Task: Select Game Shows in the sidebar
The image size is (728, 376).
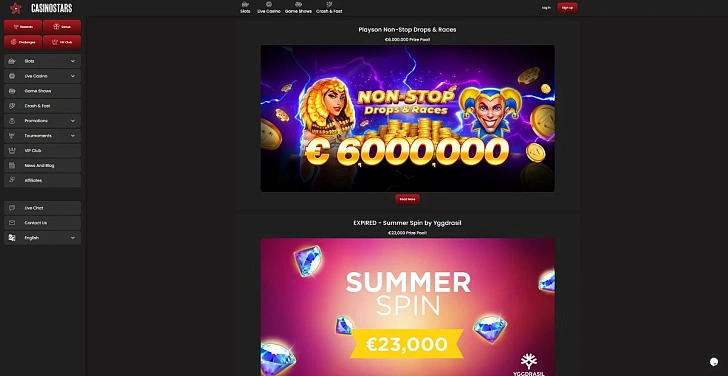Action: pyautogui.click(x=42, y=91)
